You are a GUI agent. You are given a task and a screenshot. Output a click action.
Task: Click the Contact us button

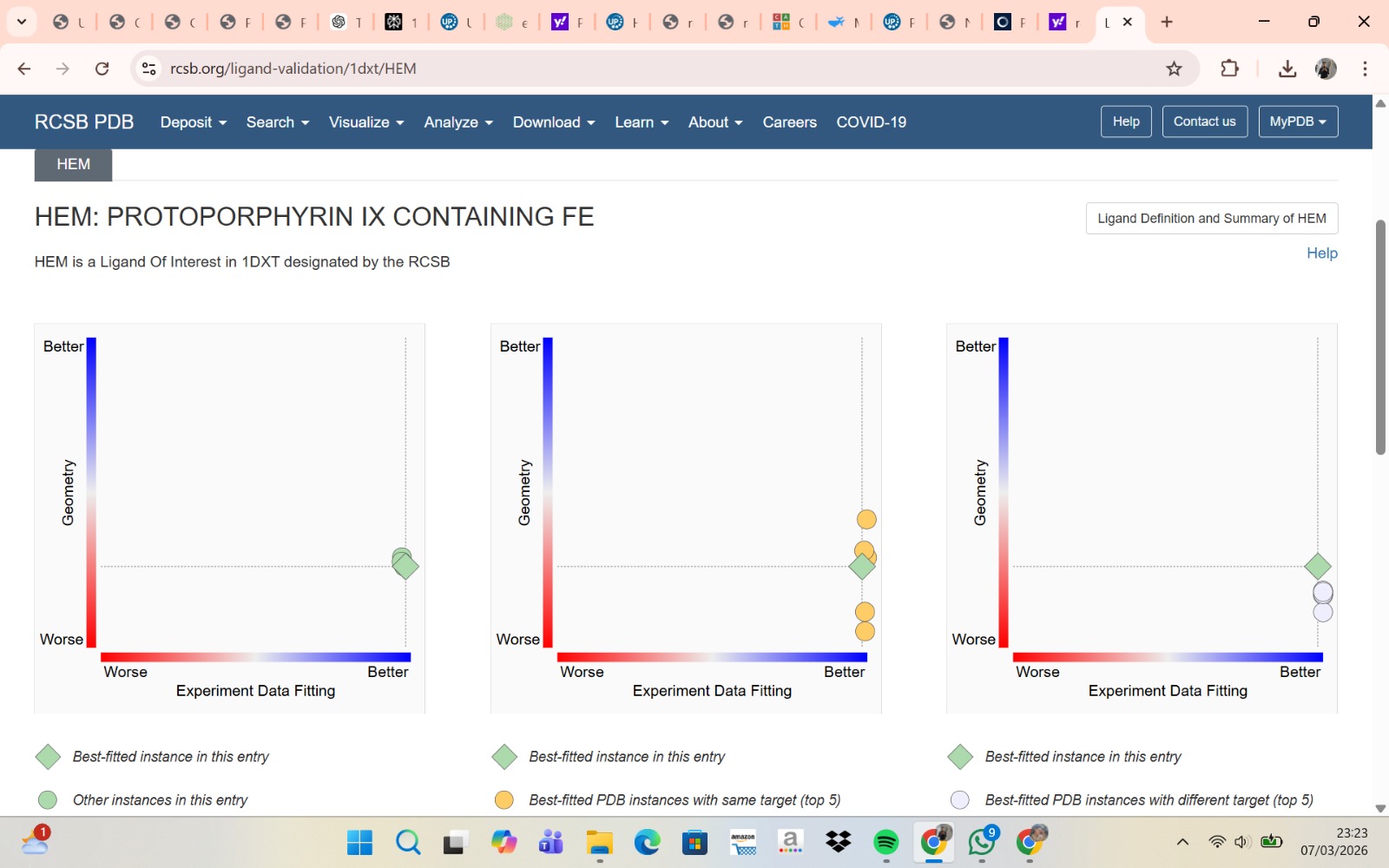point(1204,122)
